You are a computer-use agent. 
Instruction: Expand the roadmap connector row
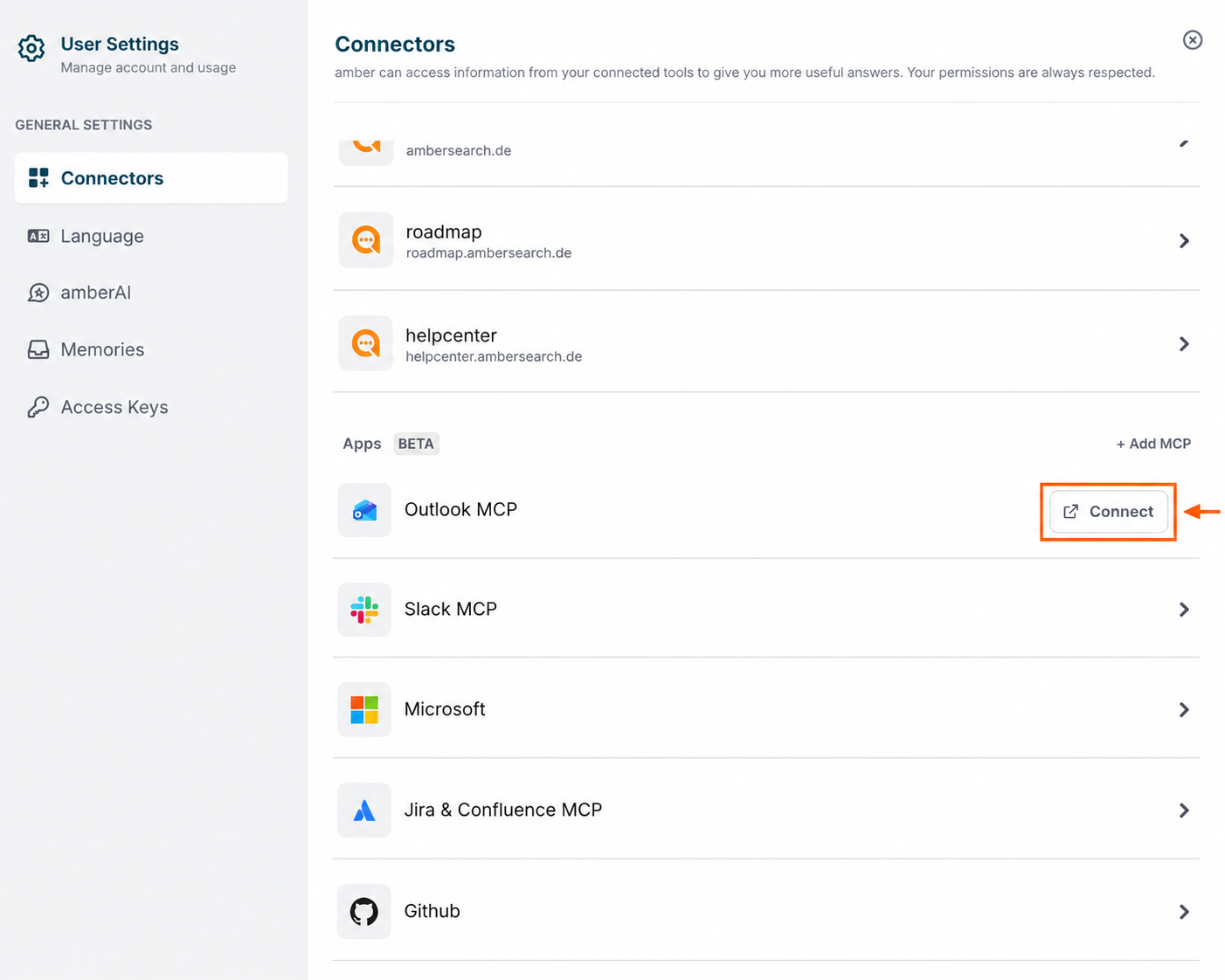(1184, 240)
